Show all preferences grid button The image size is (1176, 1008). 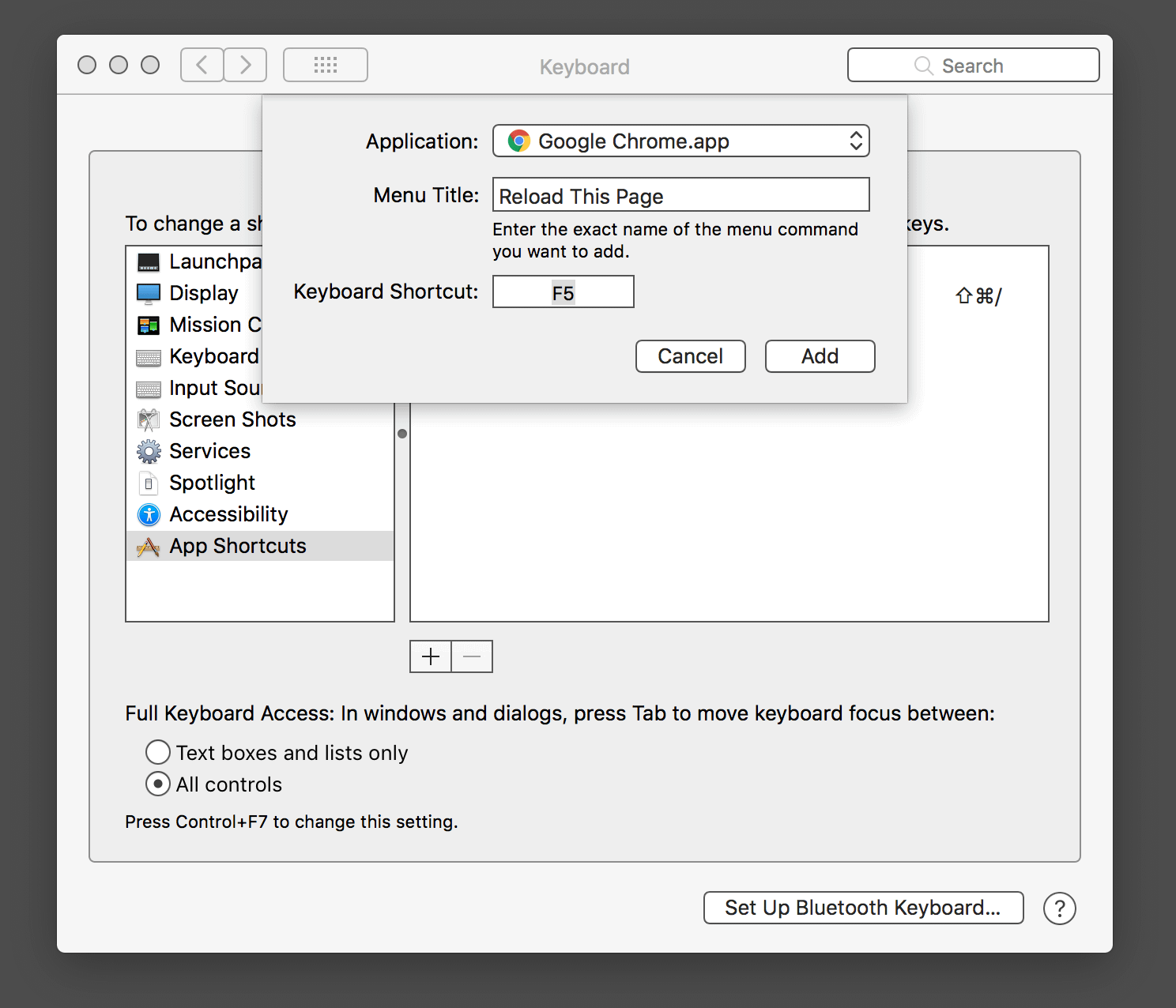(x=326, y=65)
